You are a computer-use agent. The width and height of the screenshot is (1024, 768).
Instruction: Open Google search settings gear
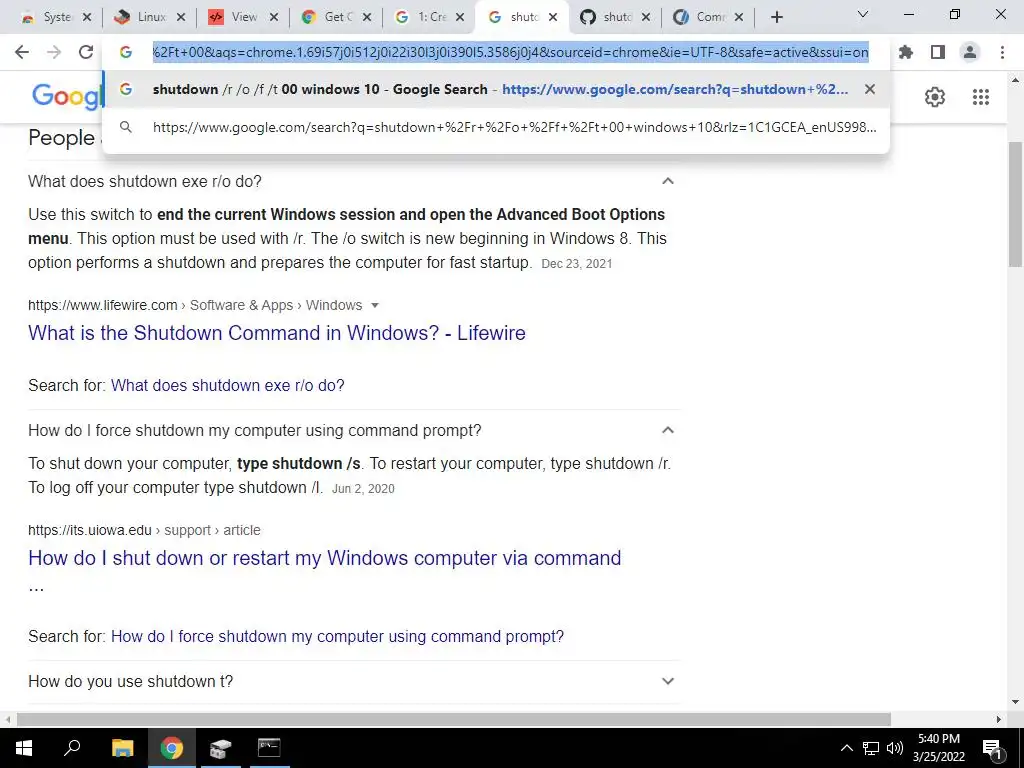tap(935, 97)
